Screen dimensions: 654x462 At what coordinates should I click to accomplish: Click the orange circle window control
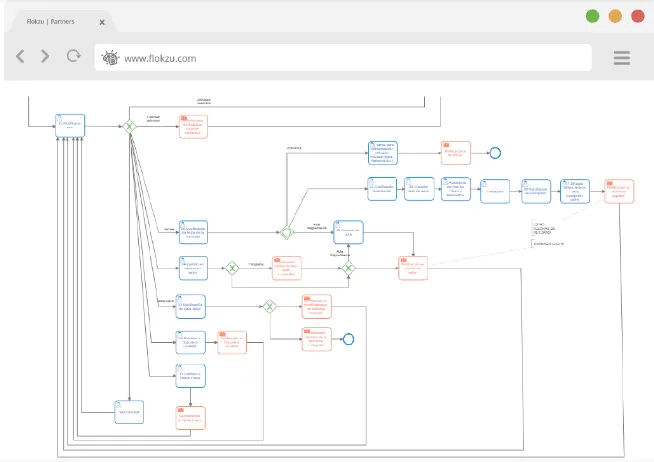click(615, 16)
